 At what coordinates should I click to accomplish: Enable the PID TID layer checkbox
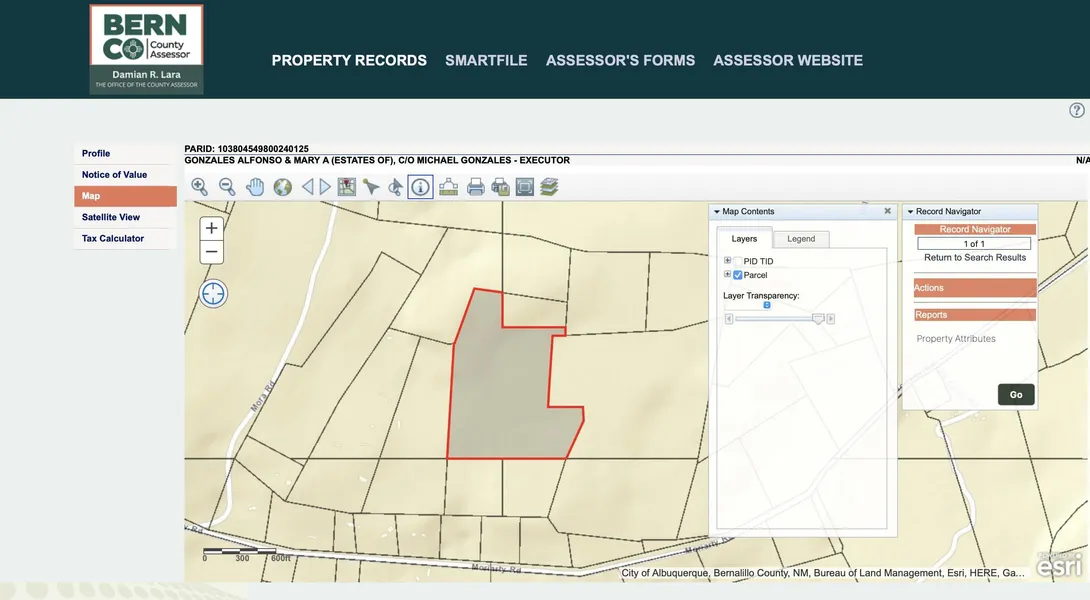[738, 261]
